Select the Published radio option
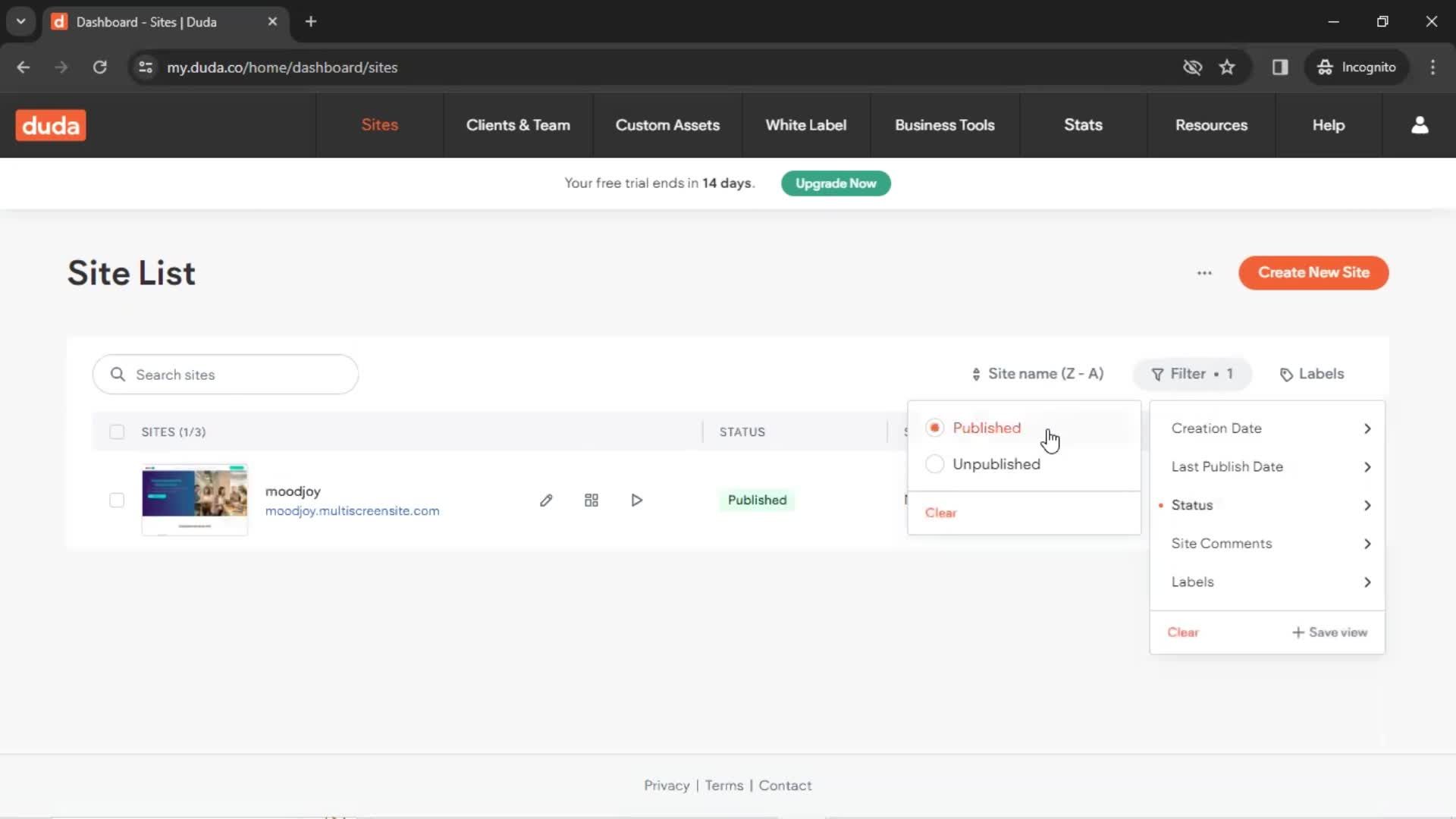The height and width of the screenshot is (819, 1456). pyautogui.click(x=934, y=428)
